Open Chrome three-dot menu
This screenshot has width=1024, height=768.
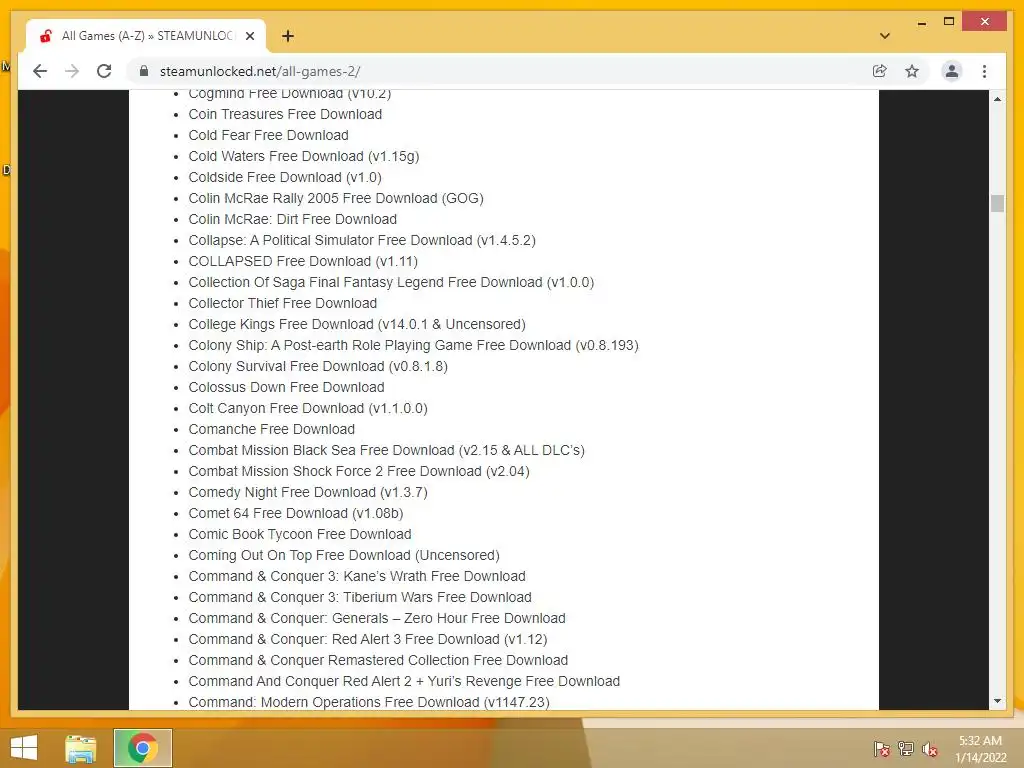click(984, 71)
